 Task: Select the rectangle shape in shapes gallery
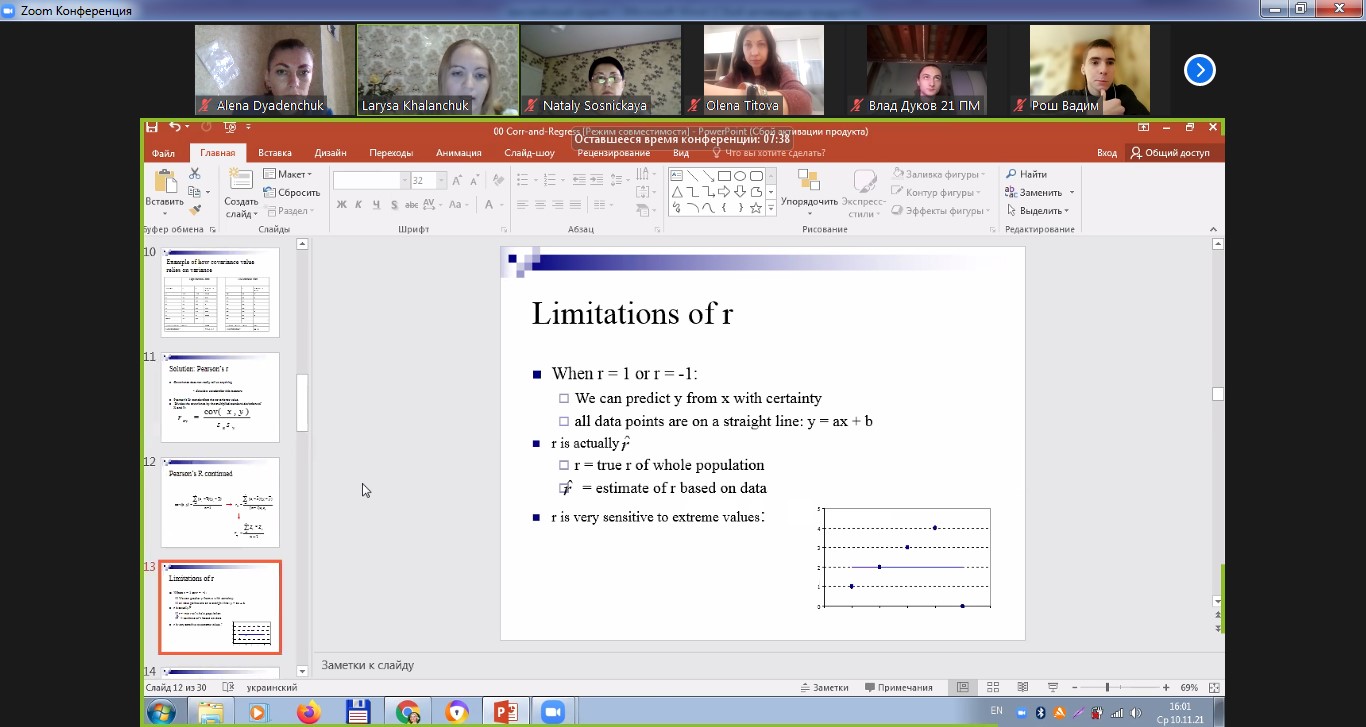click(x=724, y=176)
